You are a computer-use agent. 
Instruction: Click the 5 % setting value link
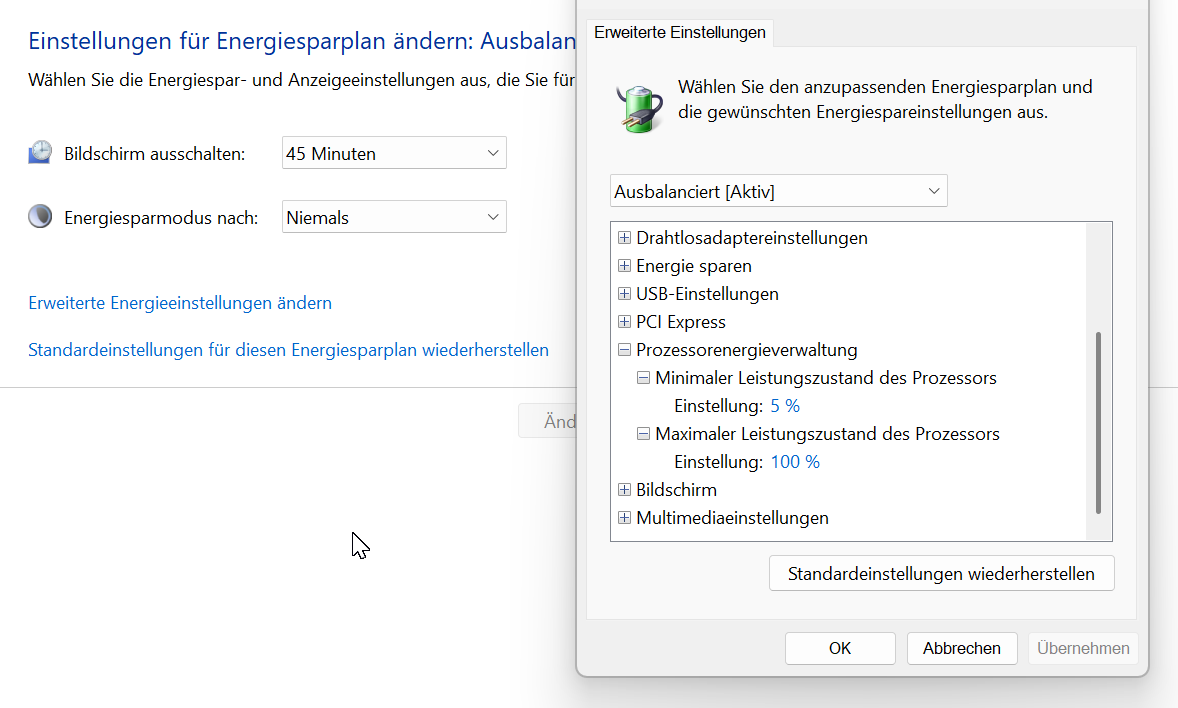click(x=786, y=405)
